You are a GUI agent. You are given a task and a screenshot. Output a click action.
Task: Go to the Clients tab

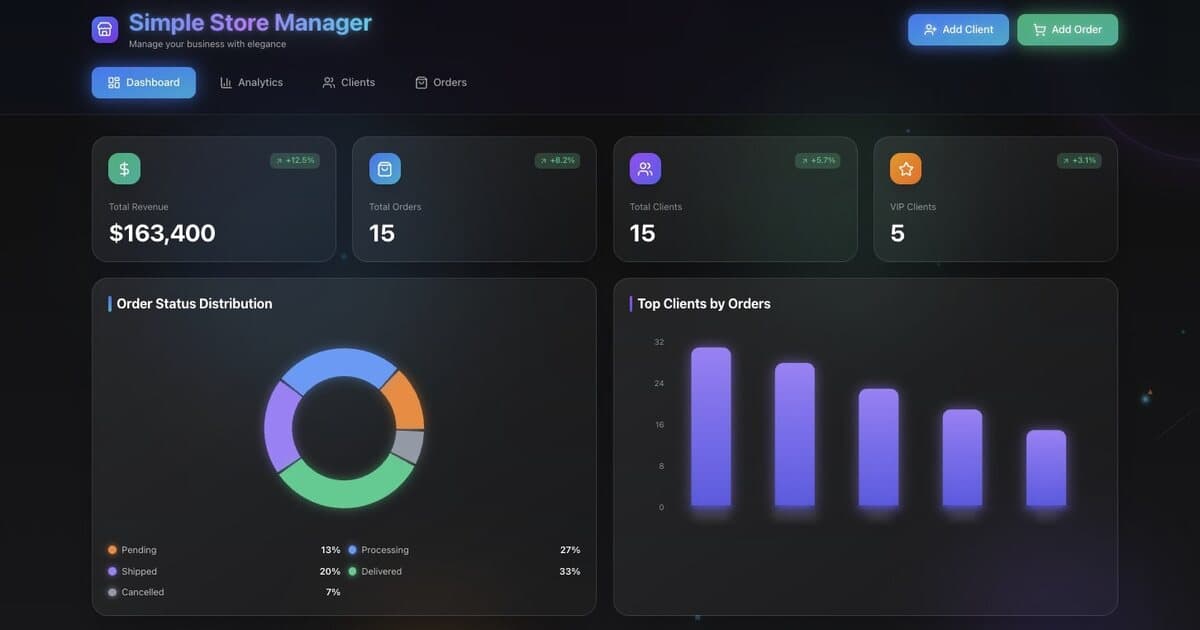pyautogui.click(x=349, y=83)
